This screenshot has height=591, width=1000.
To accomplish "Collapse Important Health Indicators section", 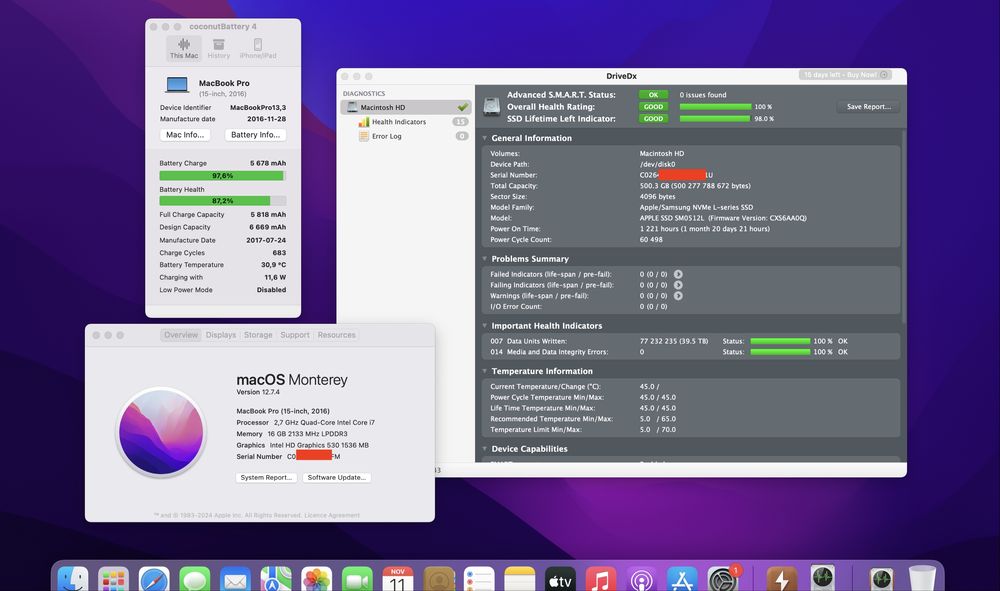I will point(485,326).
